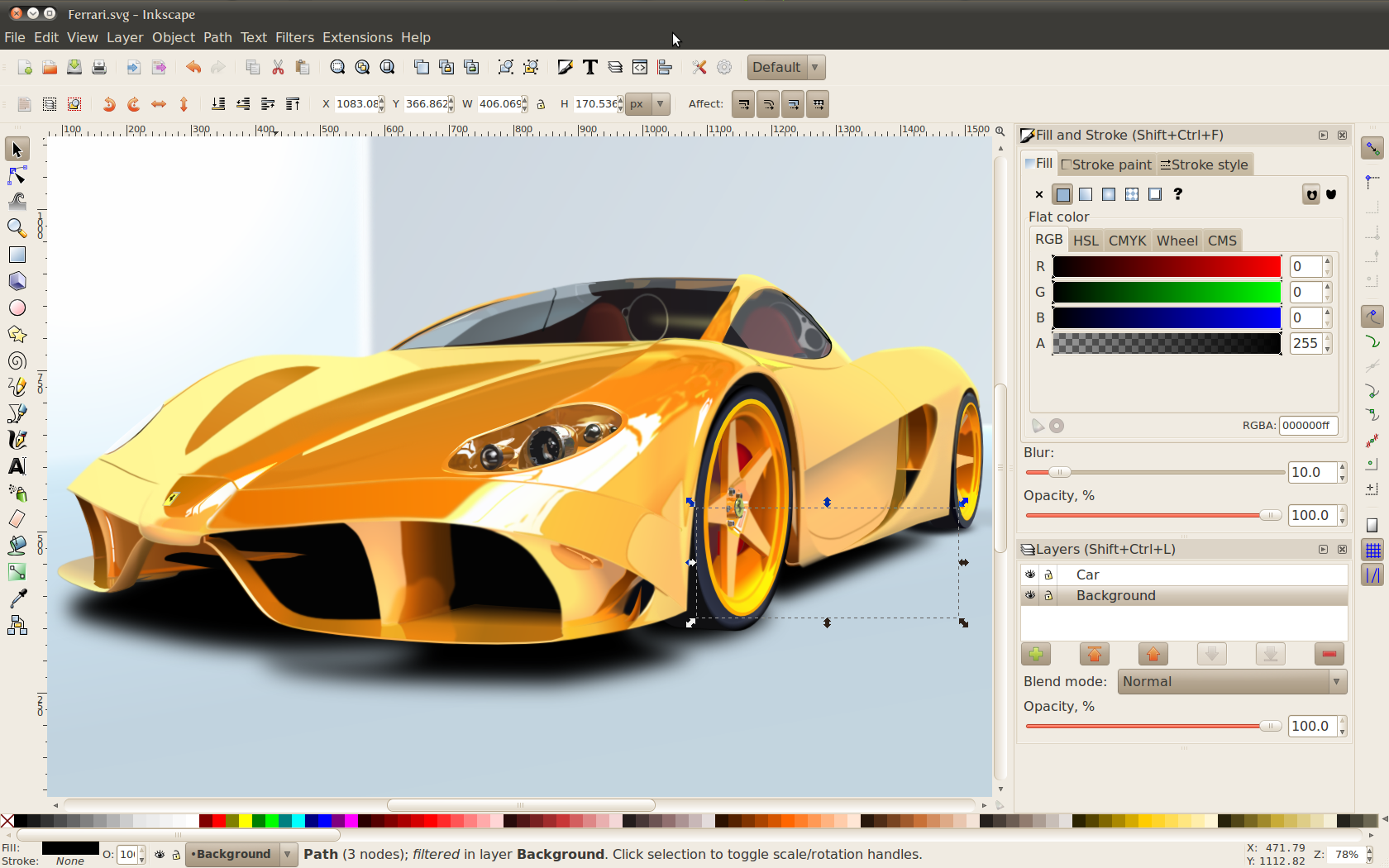This screenshot has height=868, width=1389.
Task: Select the Gradient tool
Action: [17, 571]
